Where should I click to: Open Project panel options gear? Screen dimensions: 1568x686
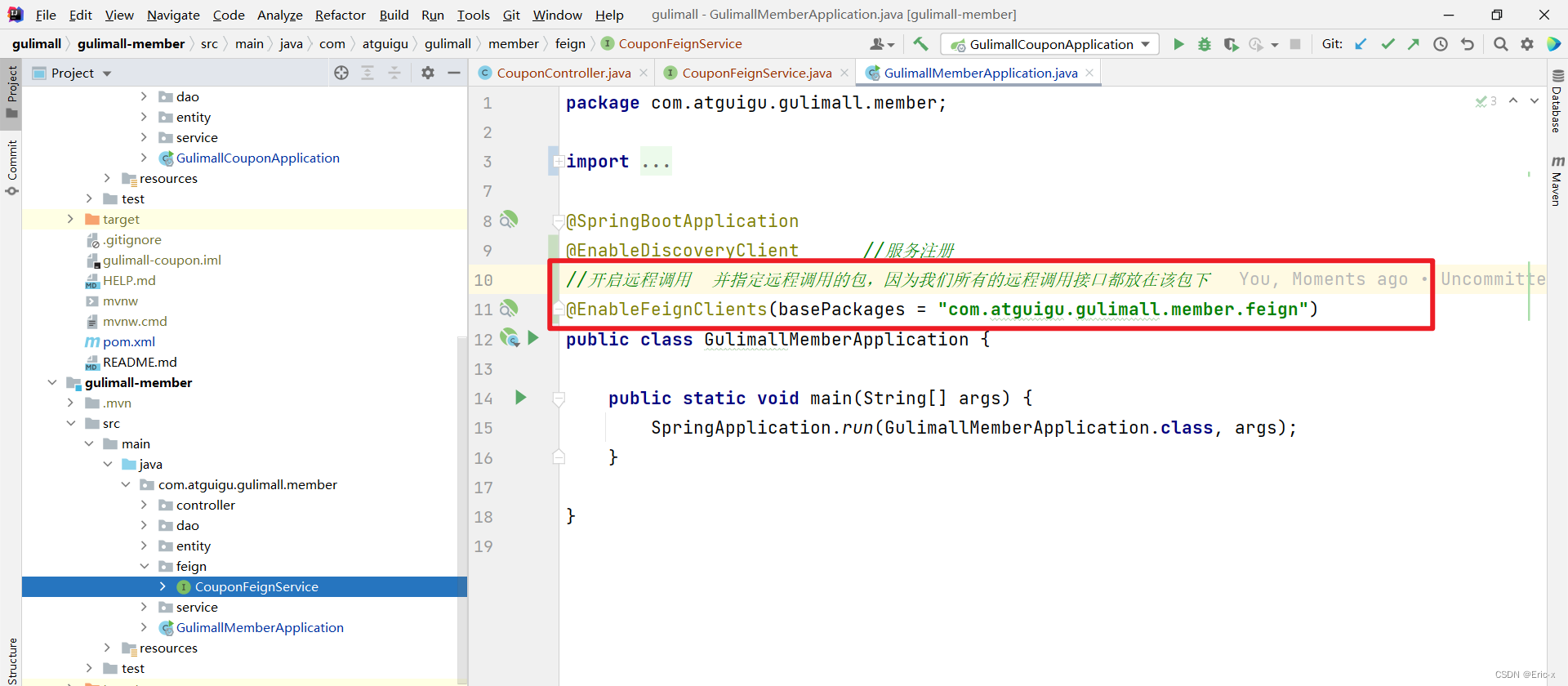428,73
